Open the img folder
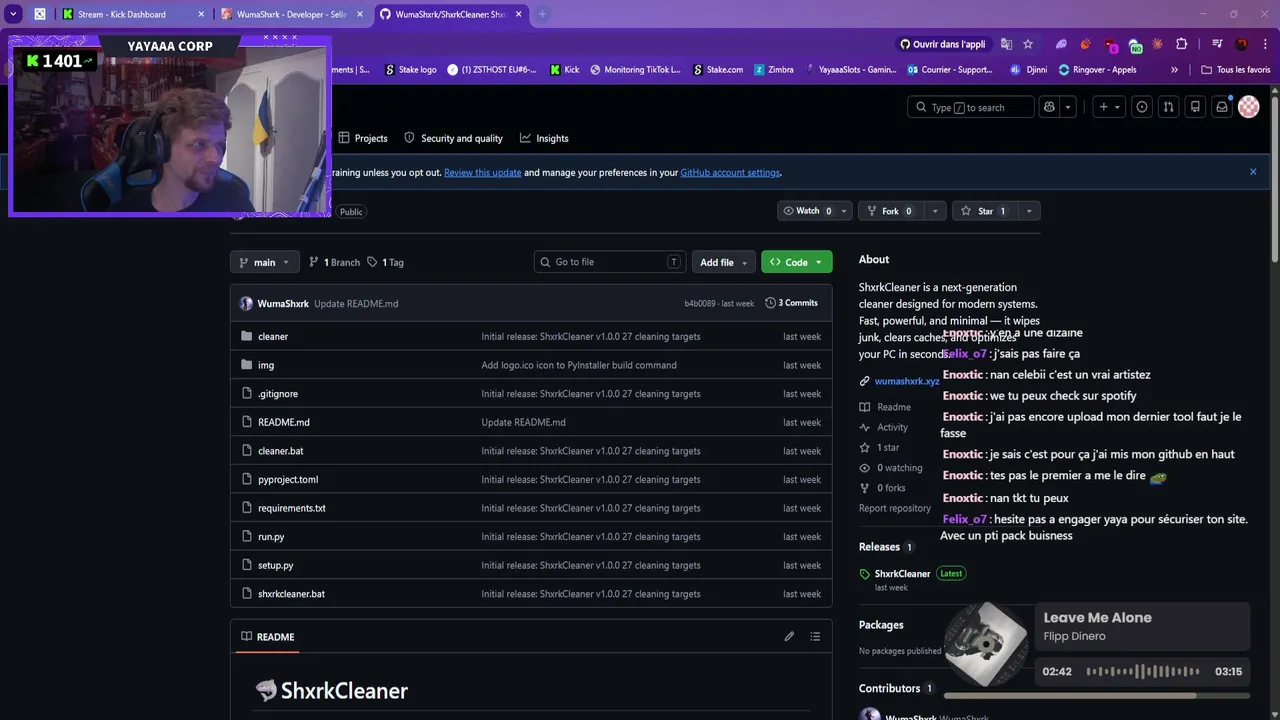Image resolution: width=1280 pixels, height=720 pixels. click(x=266, y=365)
